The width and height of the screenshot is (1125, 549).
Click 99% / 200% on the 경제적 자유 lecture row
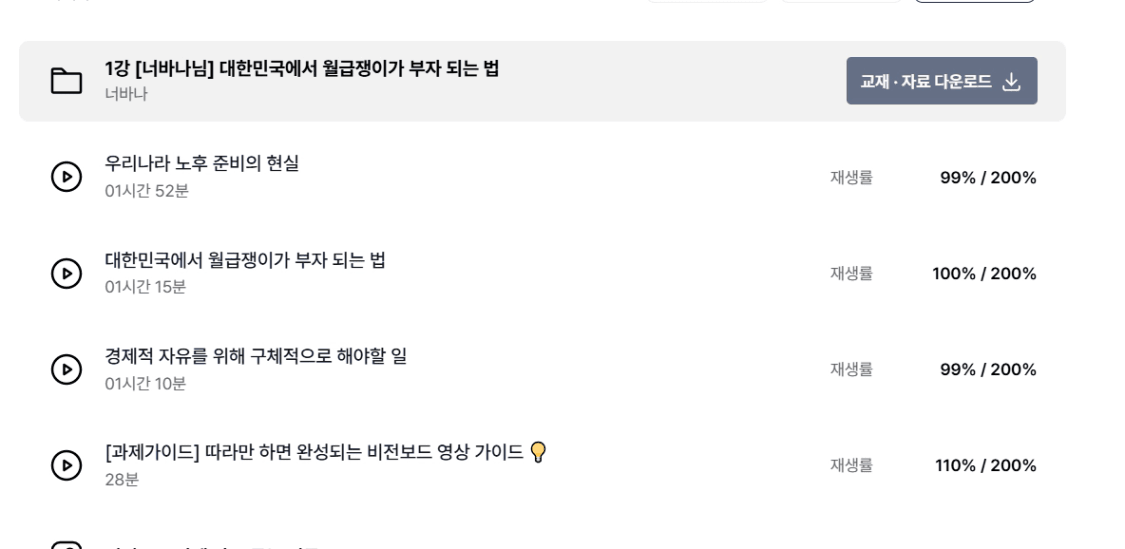987,370
